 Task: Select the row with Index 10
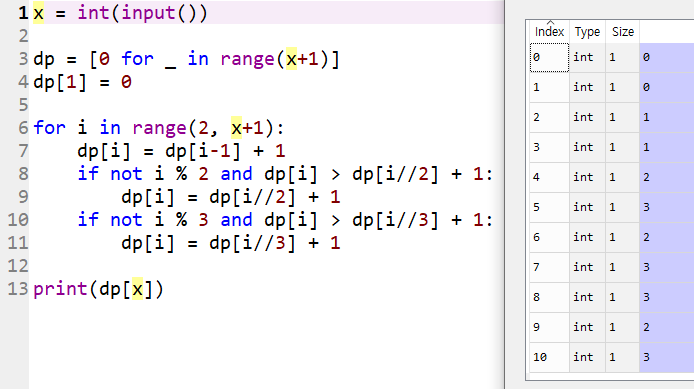(612, 357)
